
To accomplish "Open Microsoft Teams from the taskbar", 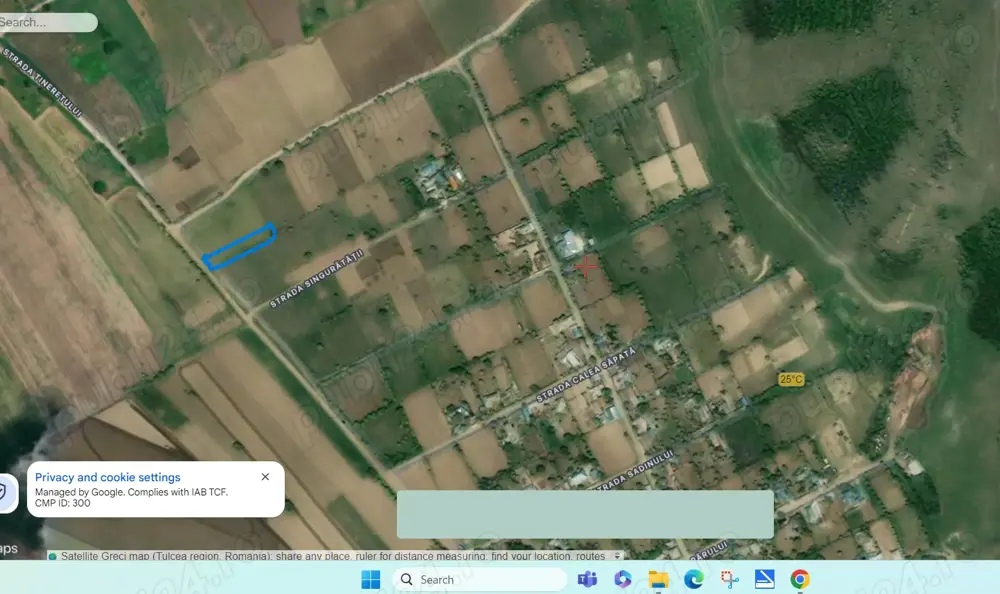I will click(586, 579).
